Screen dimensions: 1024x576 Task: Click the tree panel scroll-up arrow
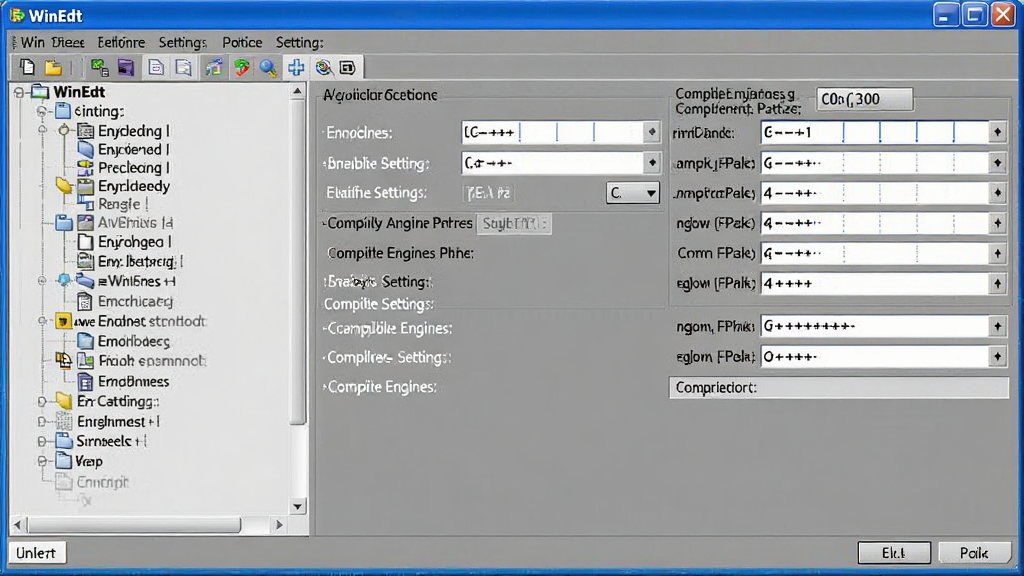pyautogui.click(x=298, y=91)
